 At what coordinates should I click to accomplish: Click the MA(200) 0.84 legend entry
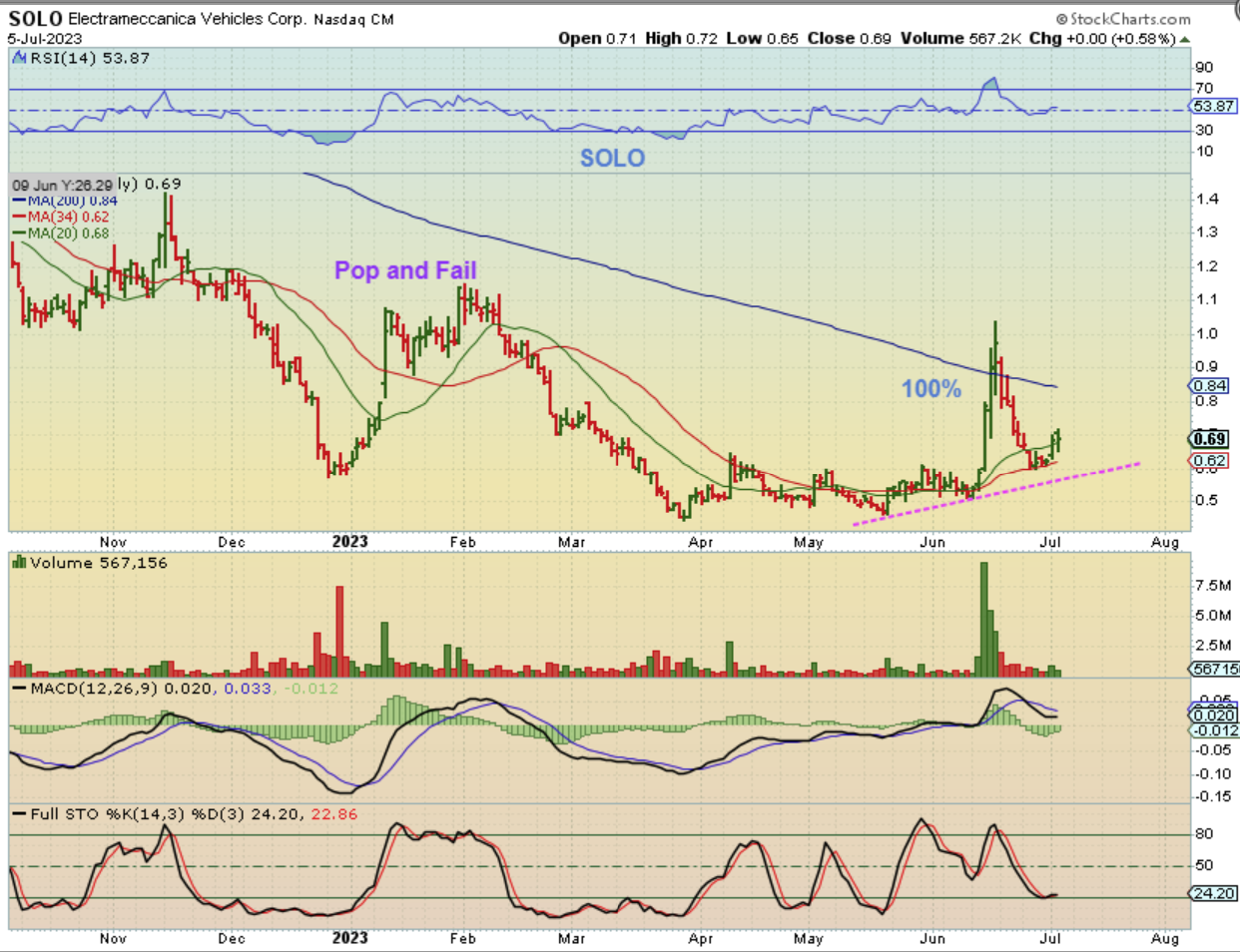click(x=65, y=201)
